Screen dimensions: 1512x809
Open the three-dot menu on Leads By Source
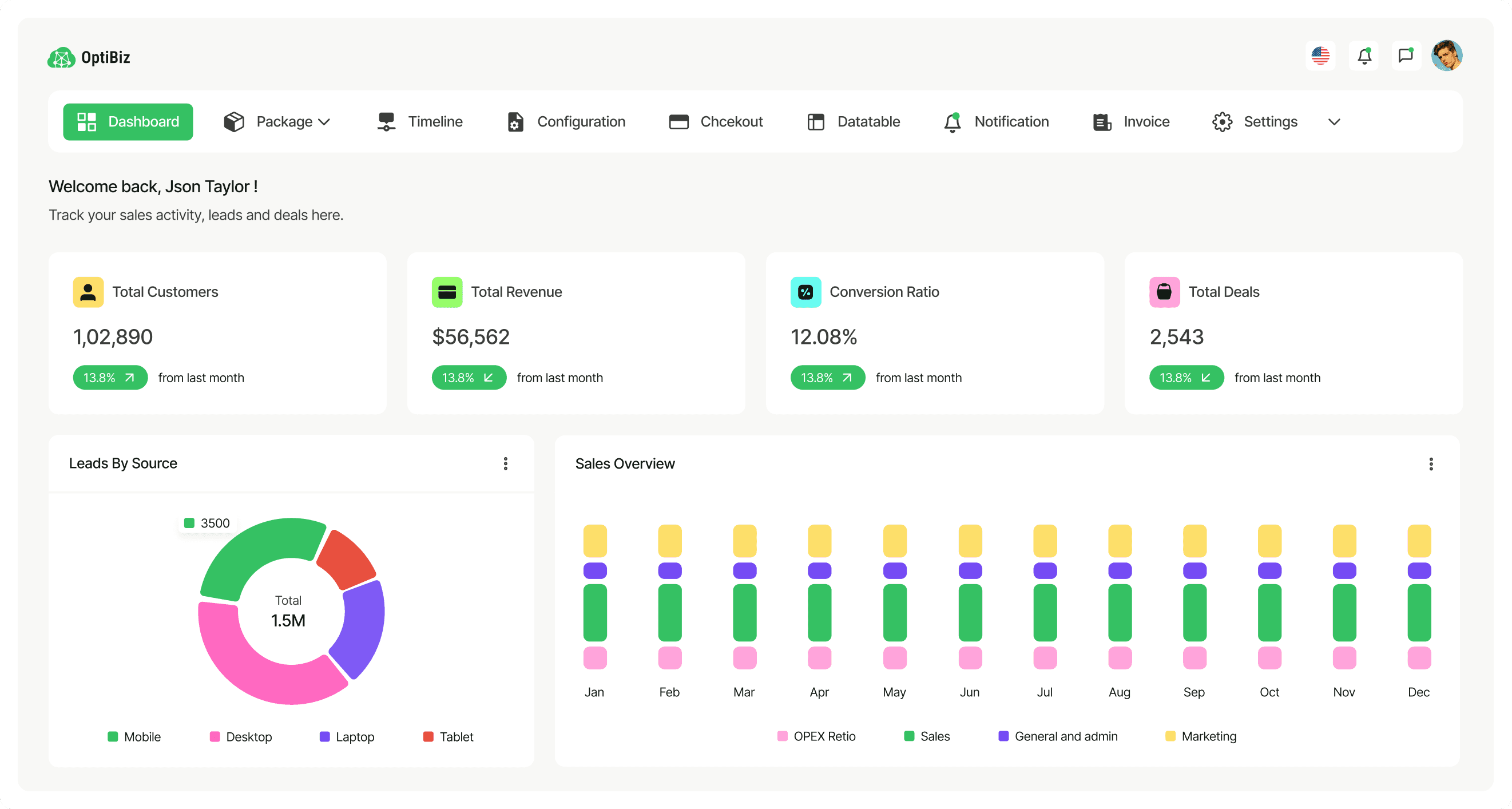coord(505,463)
